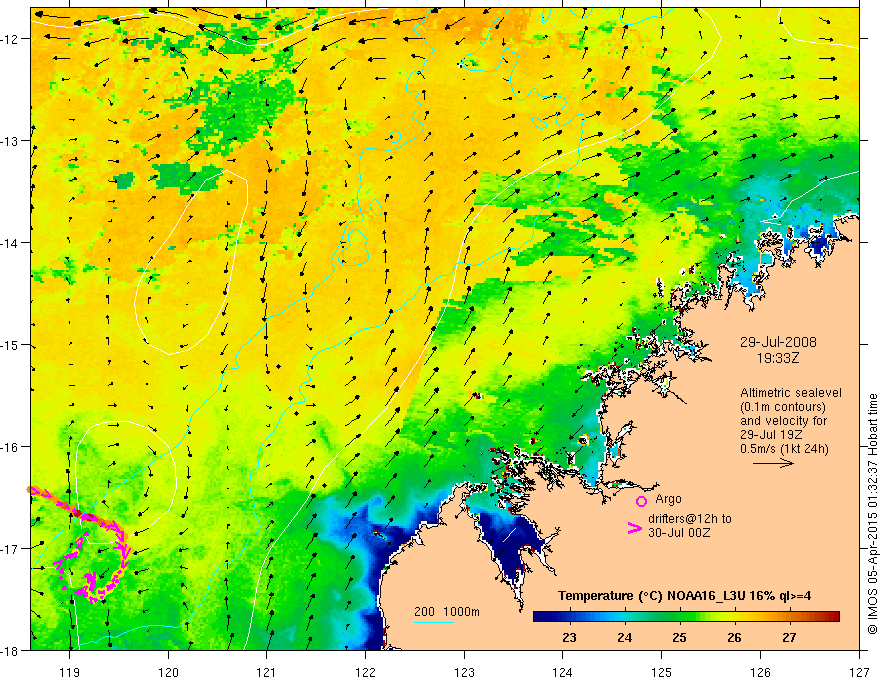Click the date text 29-Jul-2008
This screenshot has height=680, width=880.
(778, 342)
